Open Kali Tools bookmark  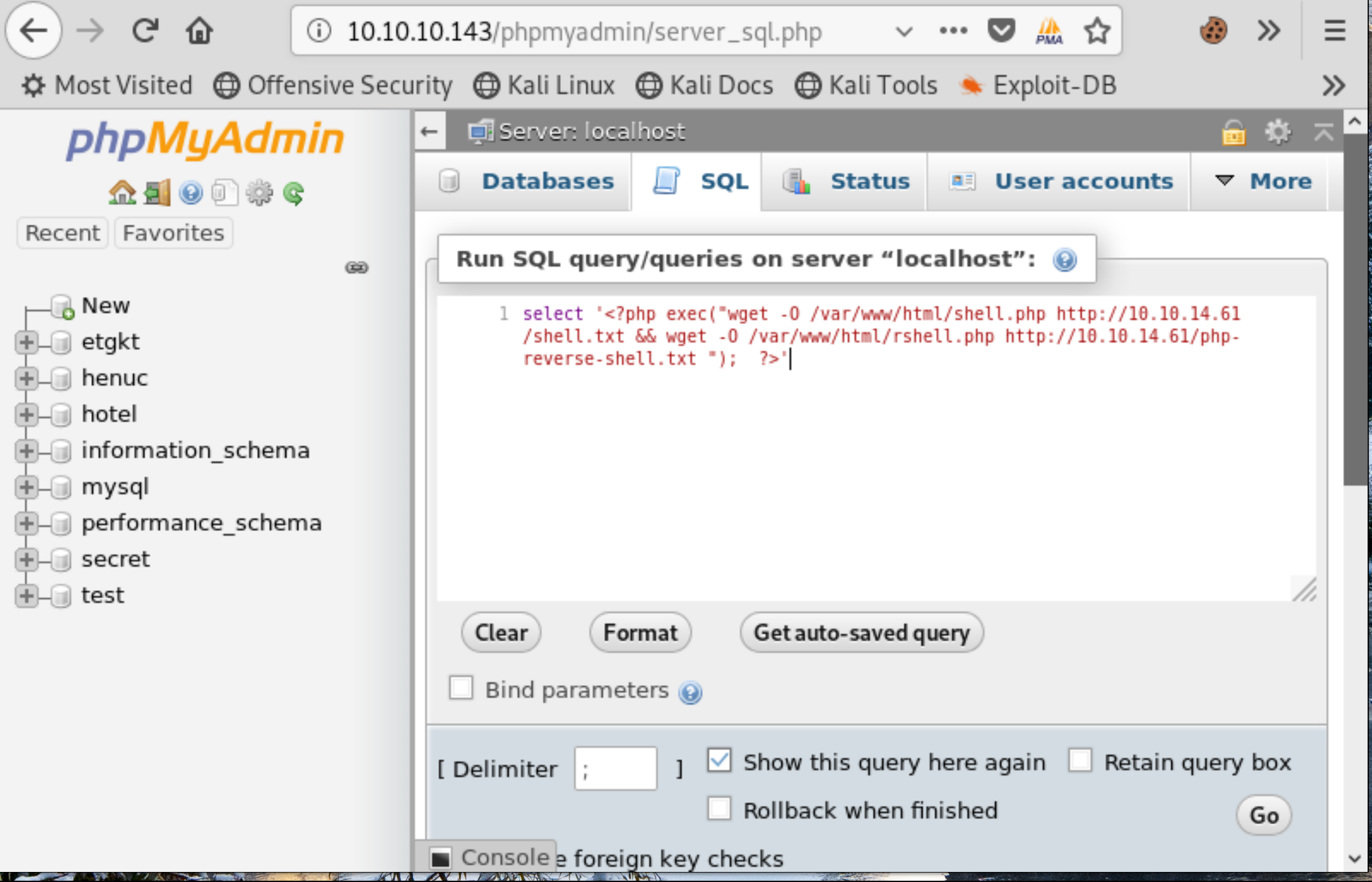coord(866,85)
